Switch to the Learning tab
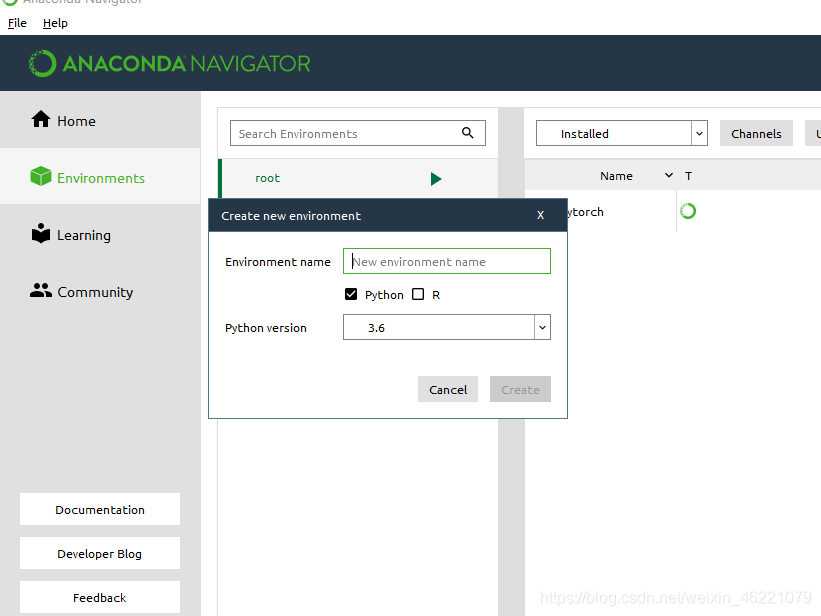821x616 pixels. click(100, 234)
